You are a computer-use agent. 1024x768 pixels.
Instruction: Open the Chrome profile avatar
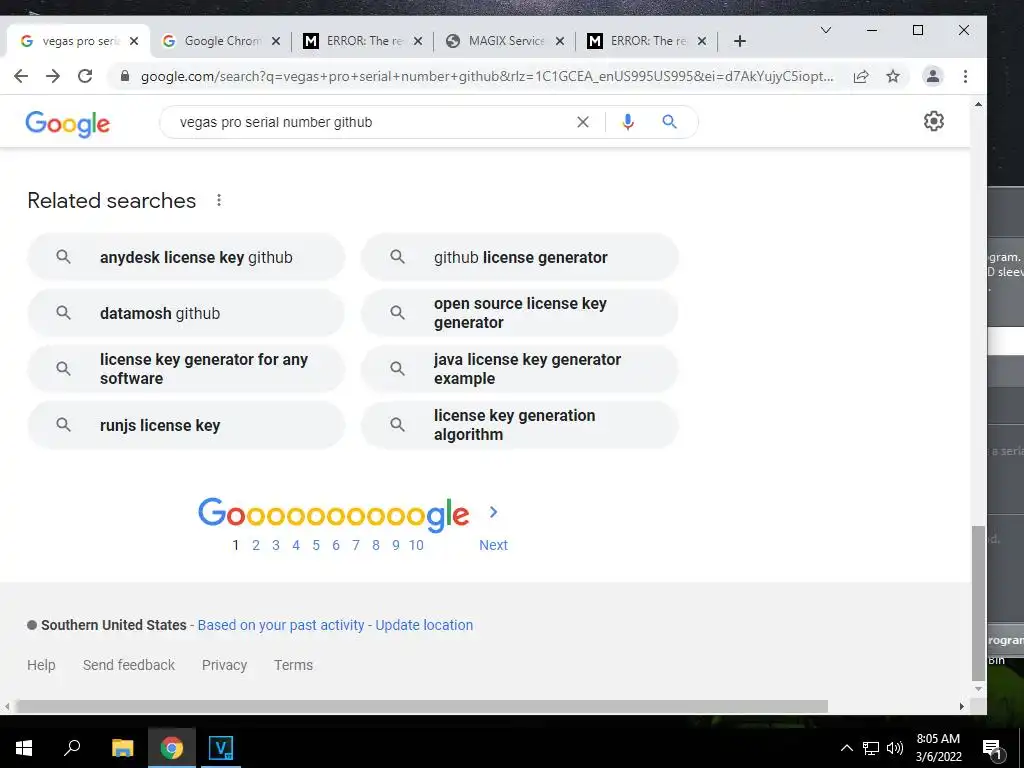[x=933, y=76]
